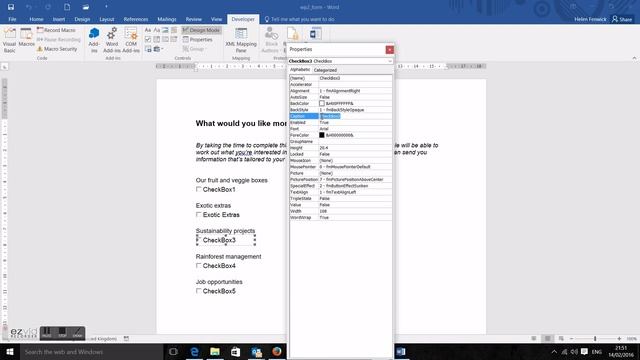Switch to the Review tab
640x360 pixels.
pos(193,19)
